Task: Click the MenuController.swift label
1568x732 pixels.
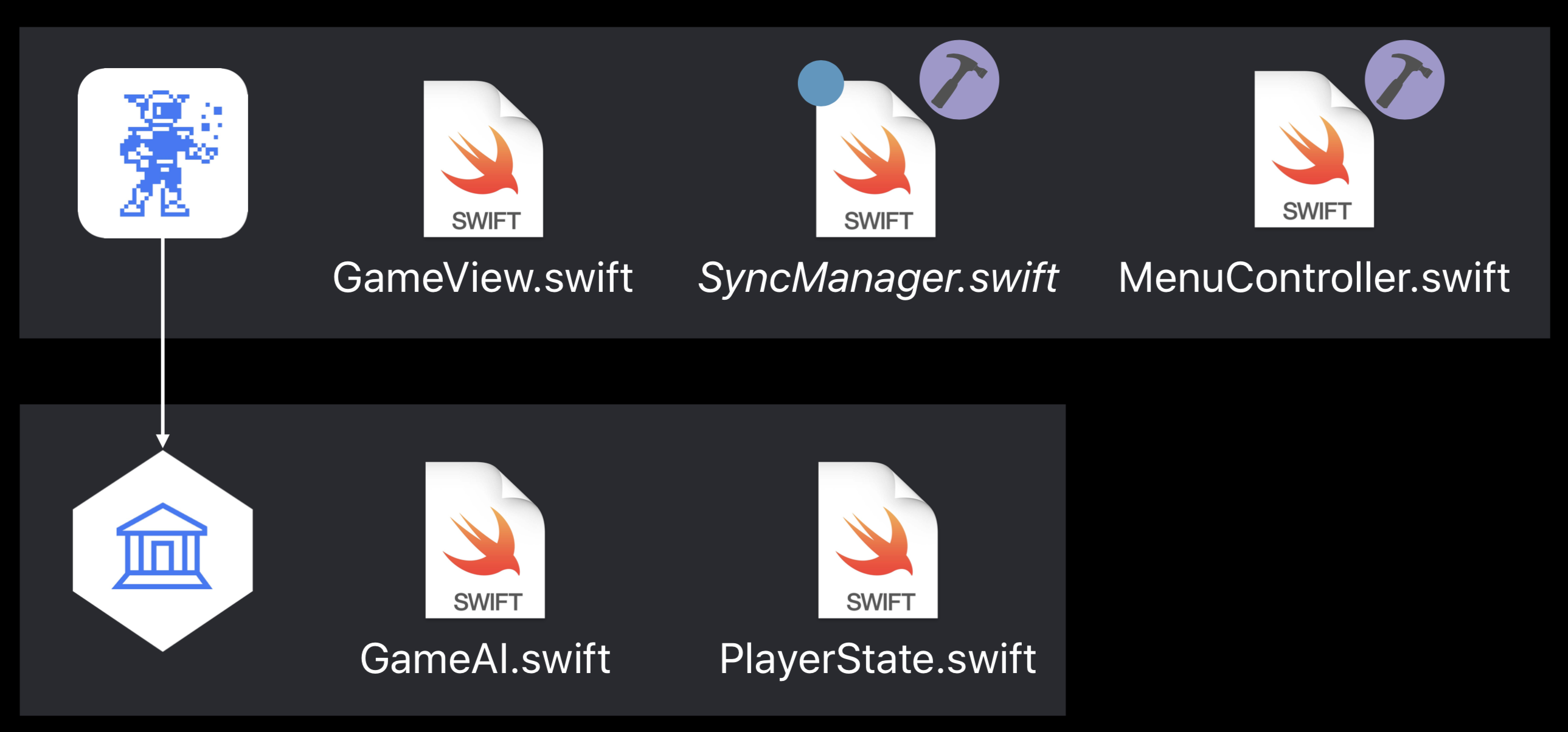Action: point(1314,277)
